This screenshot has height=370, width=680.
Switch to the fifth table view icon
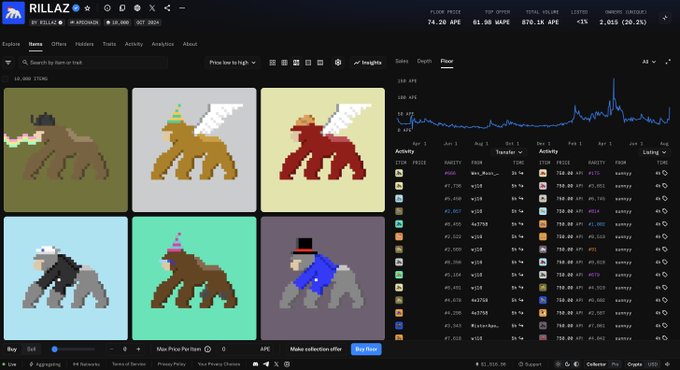320,63
